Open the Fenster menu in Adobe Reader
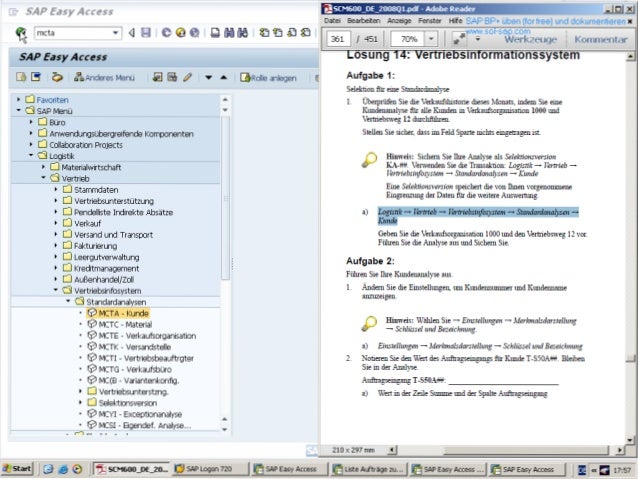Viewport: 638px width, 479px height. point(430,21)
